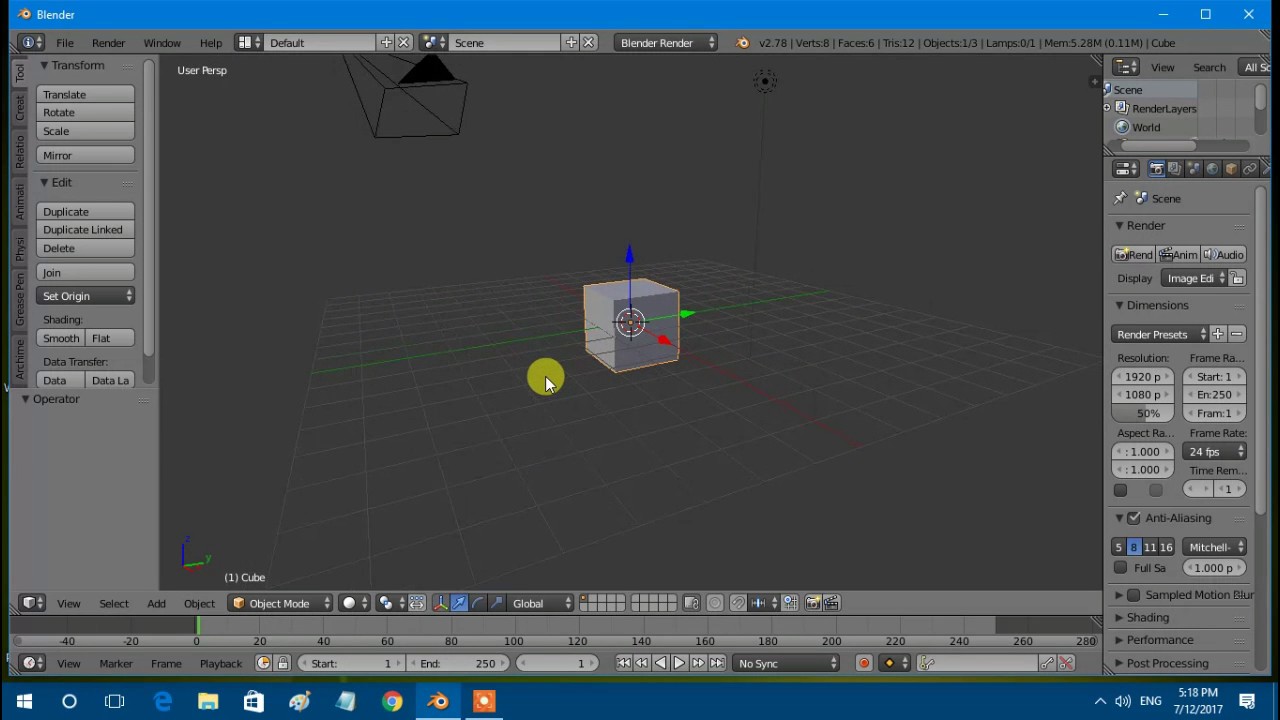Open the Object properties tab icon
Image resolution: width=1280 pixels, height=720 pixels.
1231,169
